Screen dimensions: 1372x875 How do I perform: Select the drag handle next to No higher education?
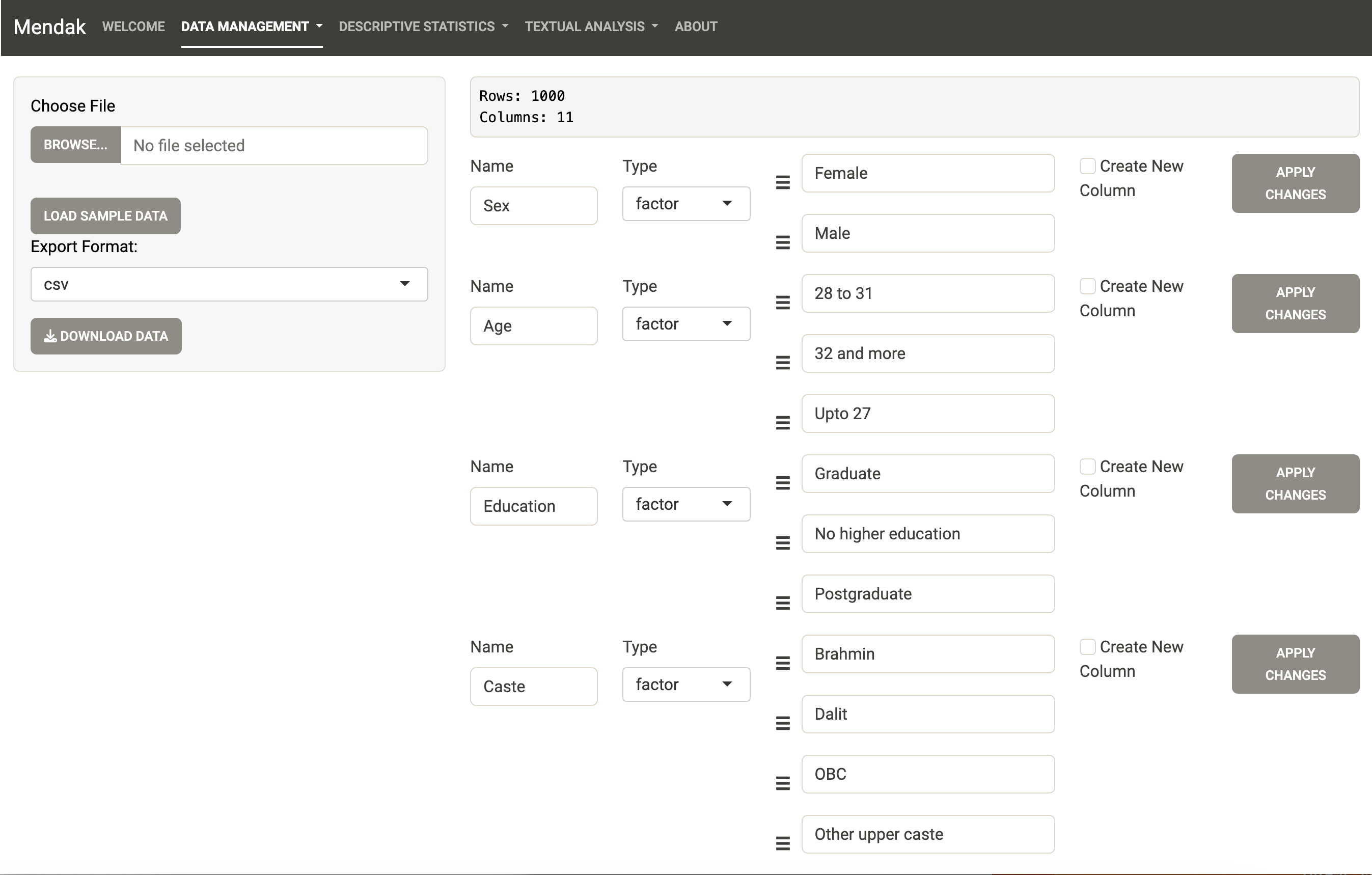click(x=783, y=543)
